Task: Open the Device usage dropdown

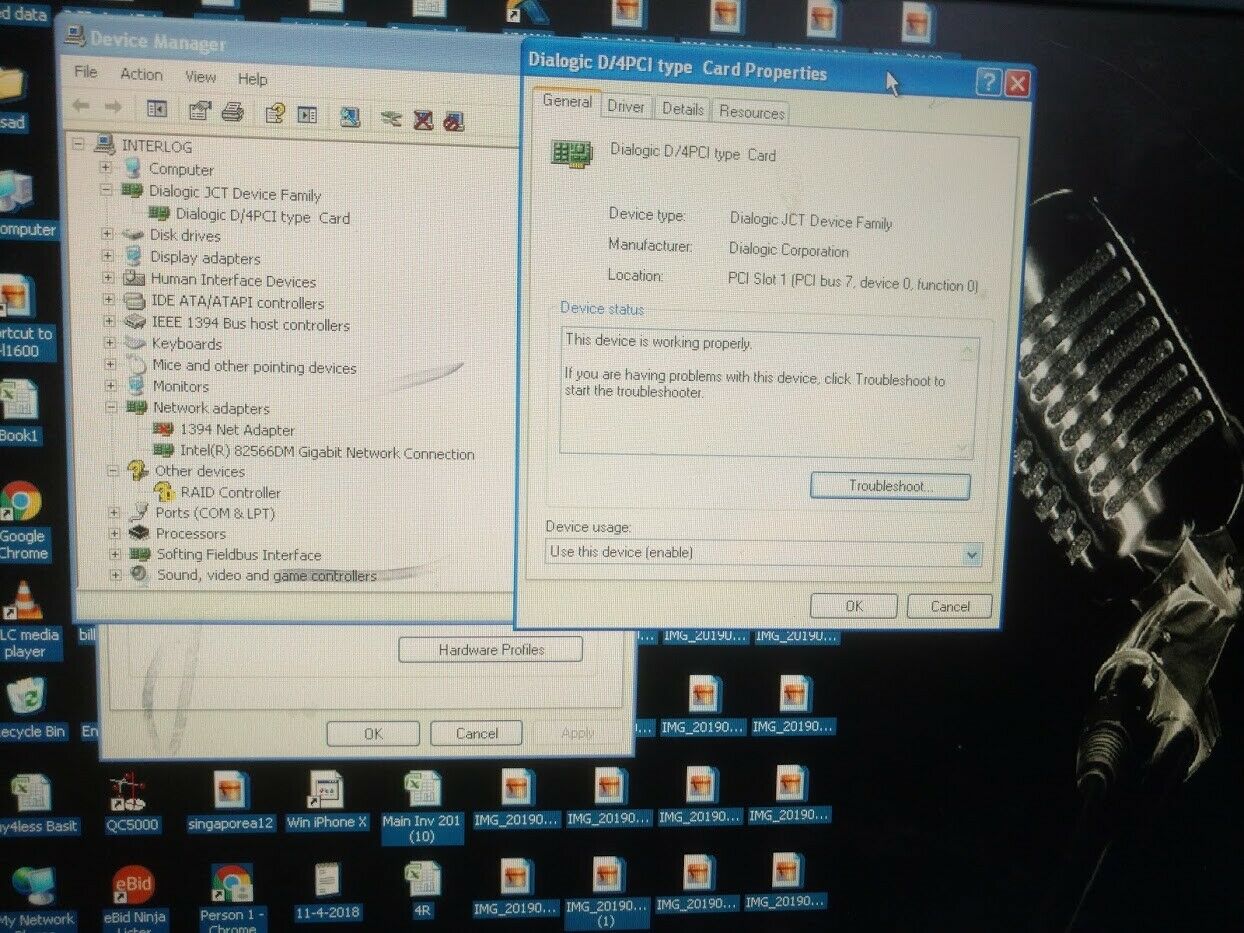Action: point(971,554)
